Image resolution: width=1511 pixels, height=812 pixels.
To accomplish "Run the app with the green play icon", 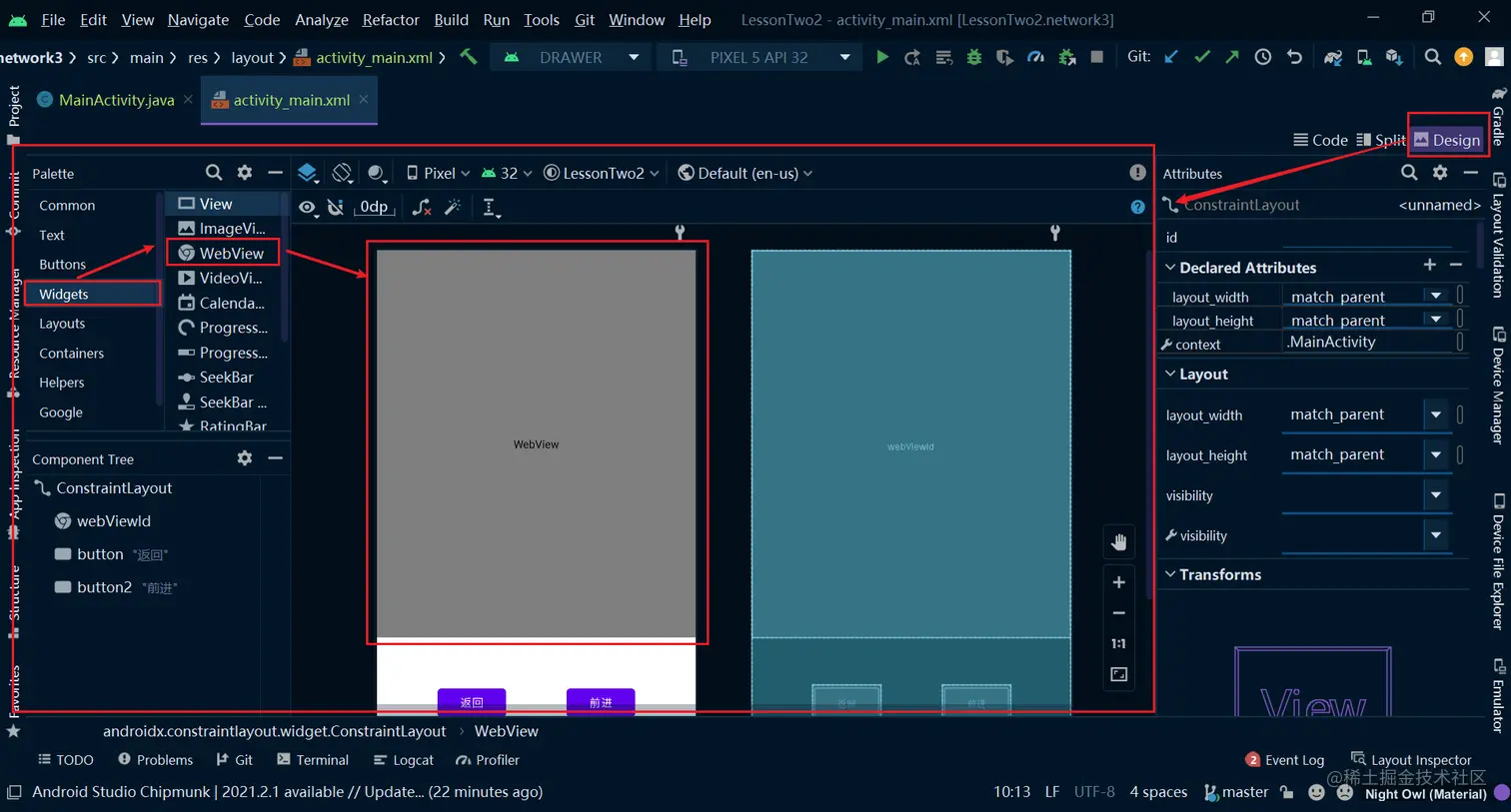I will click(881, 57).
